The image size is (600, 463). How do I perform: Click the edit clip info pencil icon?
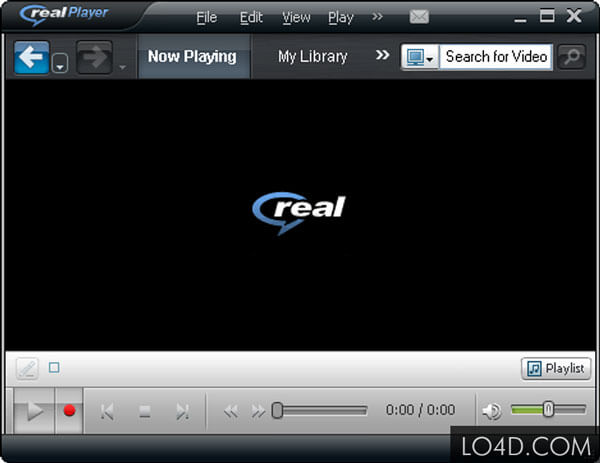(27, 368)
